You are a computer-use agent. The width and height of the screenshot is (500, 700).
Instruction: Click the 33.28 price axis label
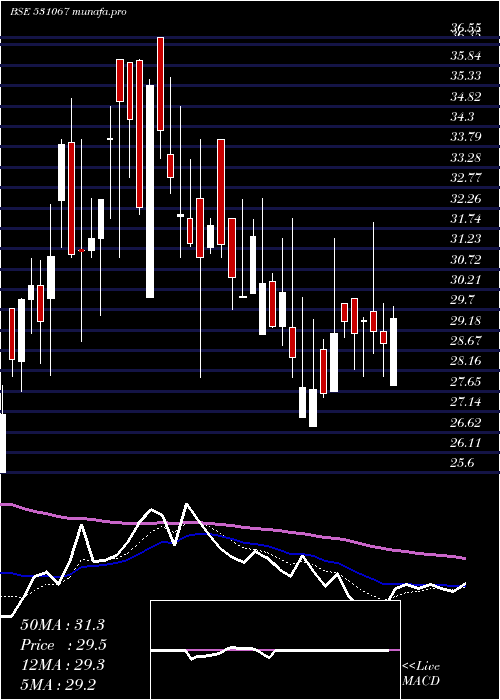[x=466, y=158]
